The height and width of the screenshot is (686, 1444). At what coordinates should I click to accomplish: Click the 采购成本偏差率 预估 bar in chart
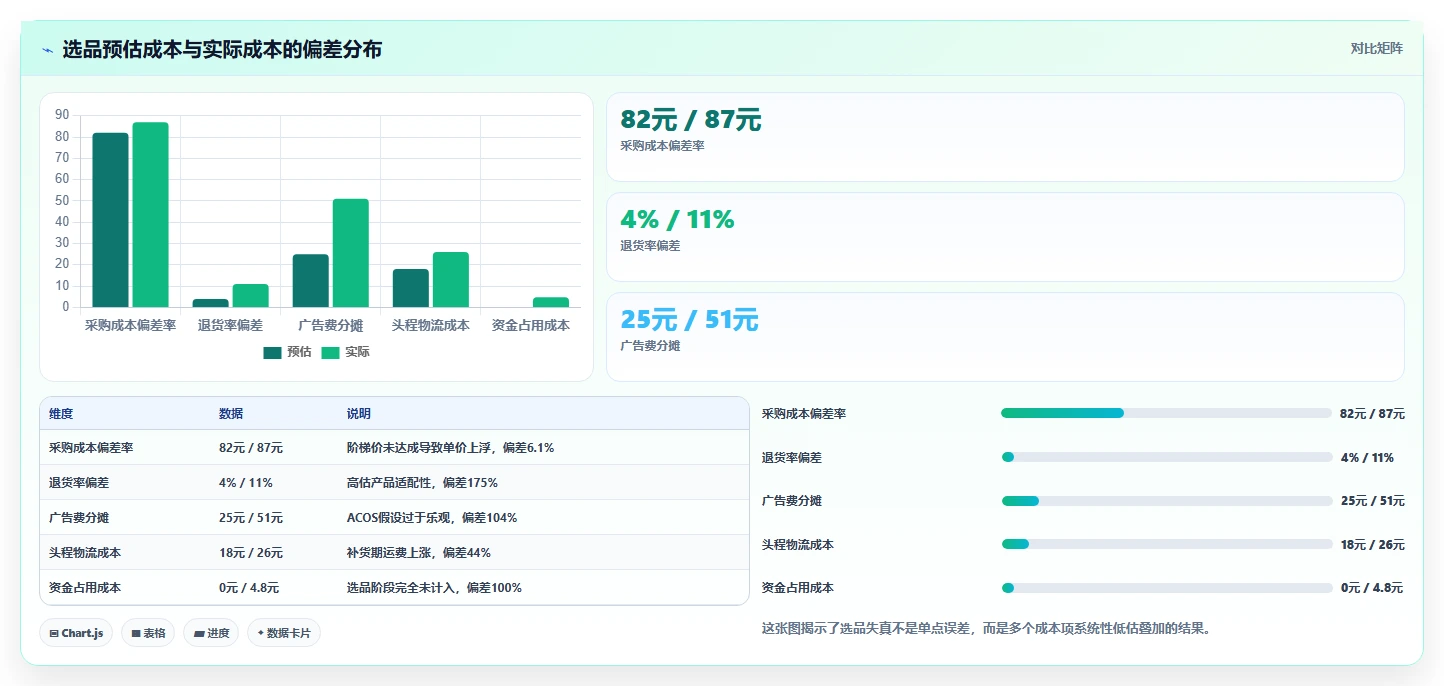(x=111, y=220)
